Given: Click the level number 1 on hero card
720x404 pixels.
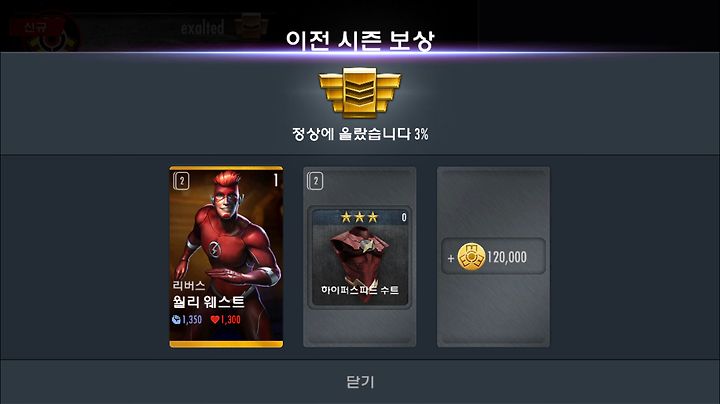Looking at the screenshot, I should click(x=276, y=180).
